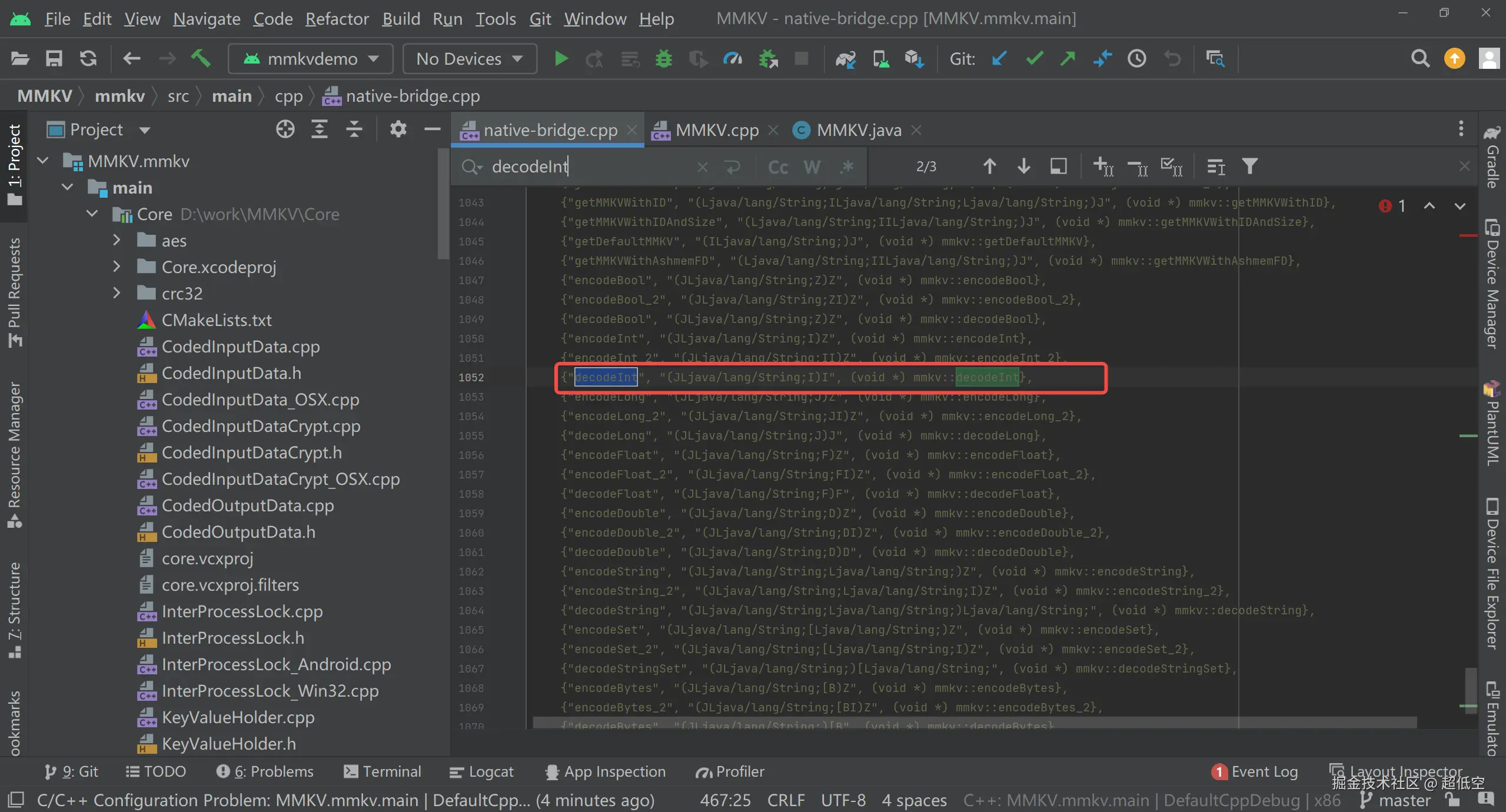Open the mmkvdemo run configuration dropdown
Viewport: 1506px width, 812px height.
[x=311, y=59]
